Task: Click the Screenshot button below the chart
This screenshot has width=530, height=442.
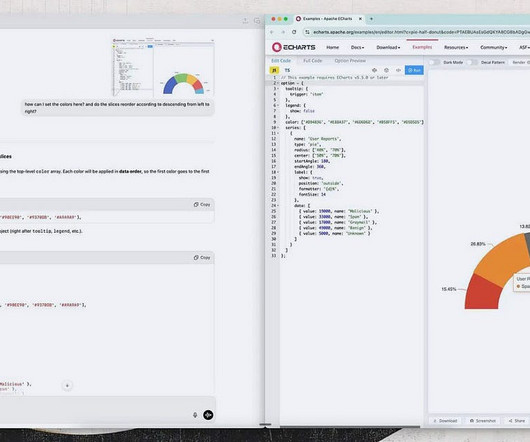Action: point(483,421)
